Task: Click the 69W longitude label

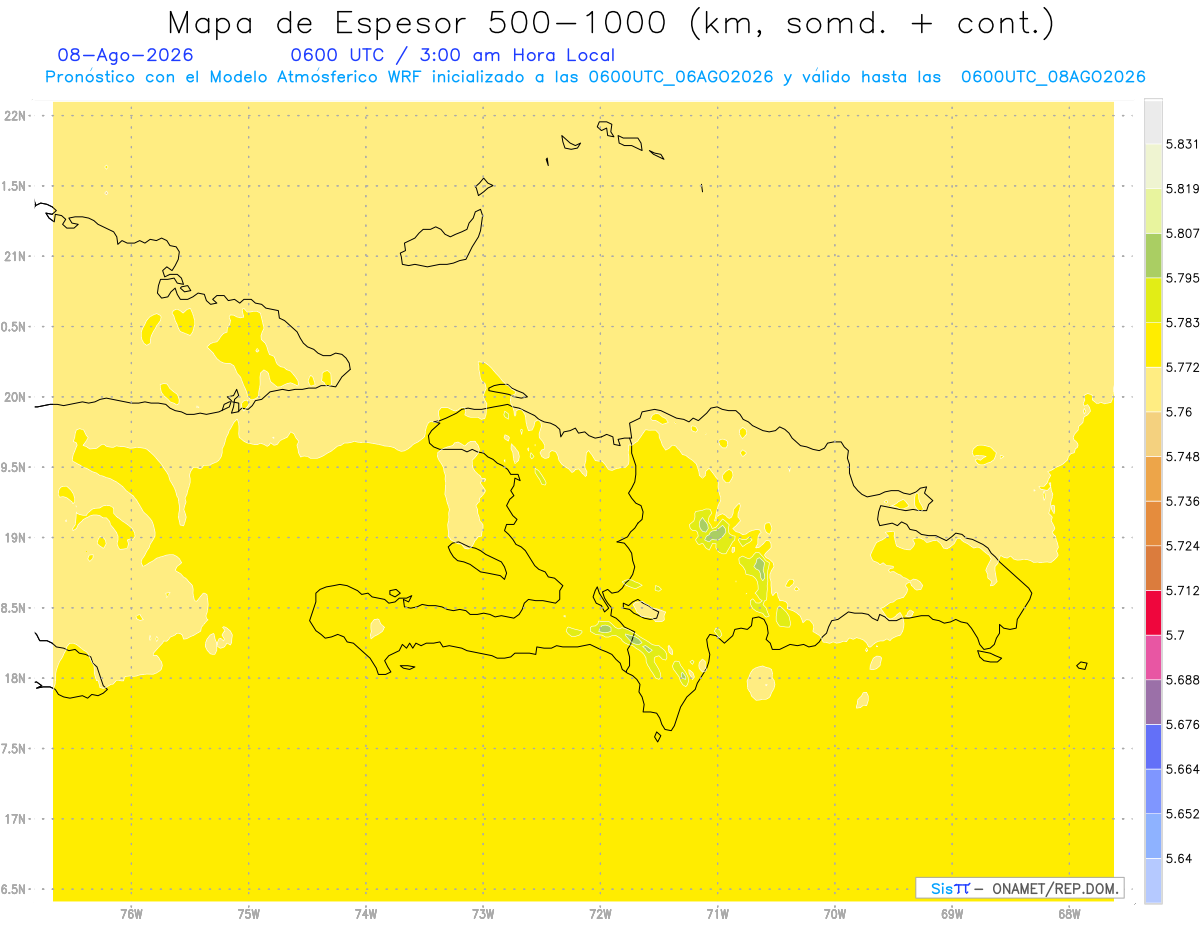Action: pyautogui.click(x=952, y=914)
